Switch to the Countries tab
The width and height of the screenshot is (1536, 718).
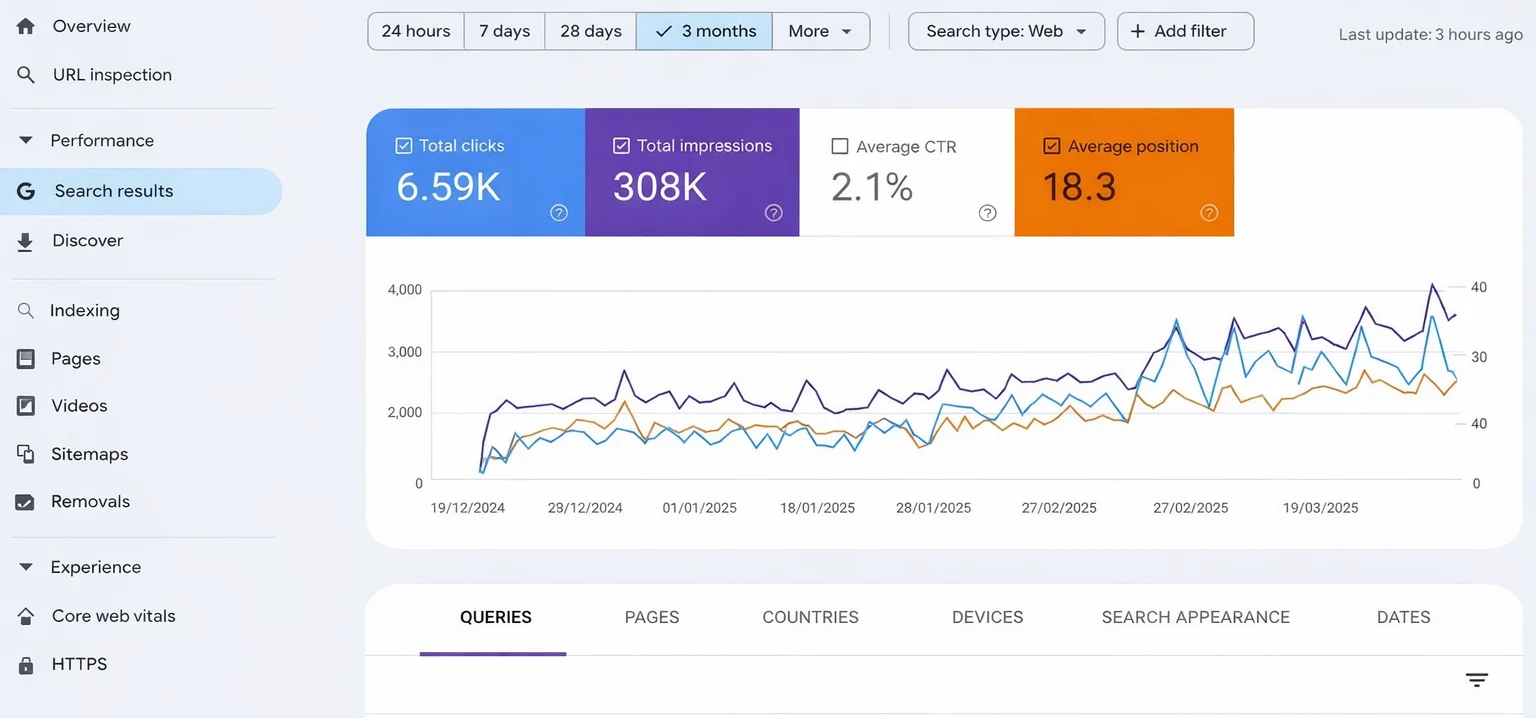point(810,617)
